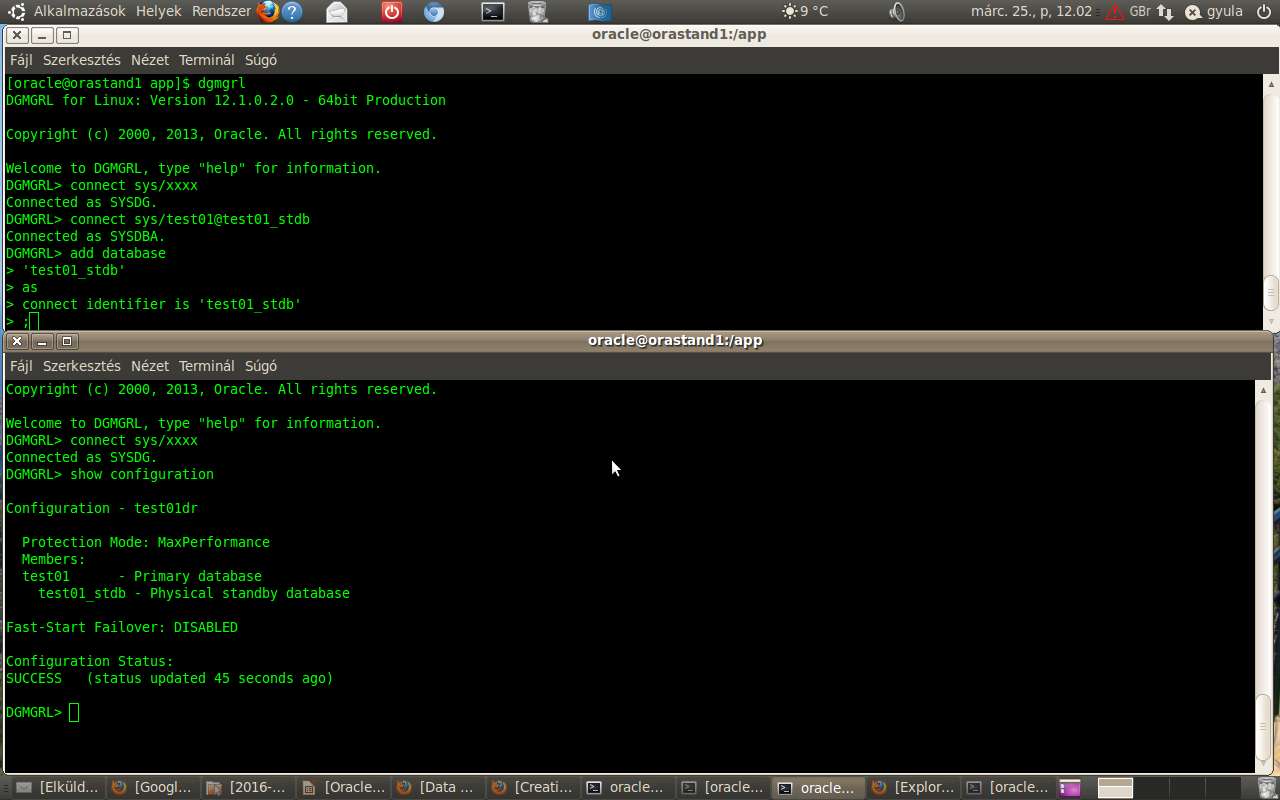The height and width of the screenshot is (800, 1280).
Task: Switch to the [Elküld... taskbar window
Action: [58, 788]
